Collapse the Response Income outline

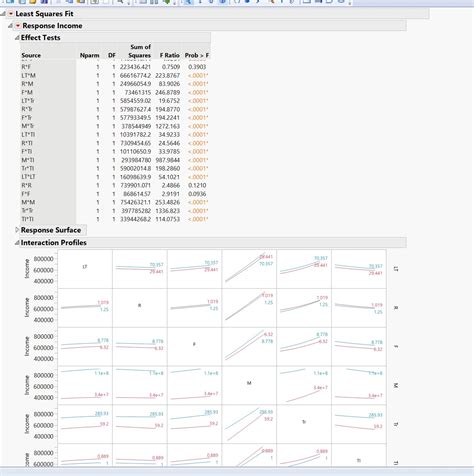[x=10, y=26]
